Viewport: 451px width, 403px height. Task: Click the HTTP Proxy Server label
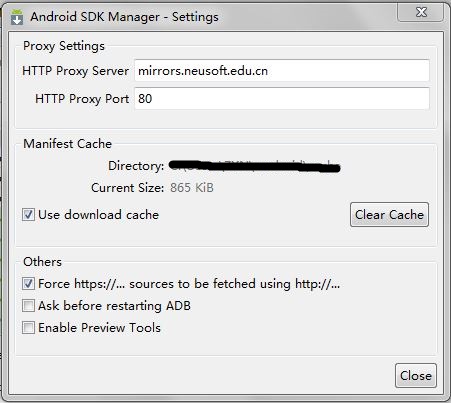(75, 71)
